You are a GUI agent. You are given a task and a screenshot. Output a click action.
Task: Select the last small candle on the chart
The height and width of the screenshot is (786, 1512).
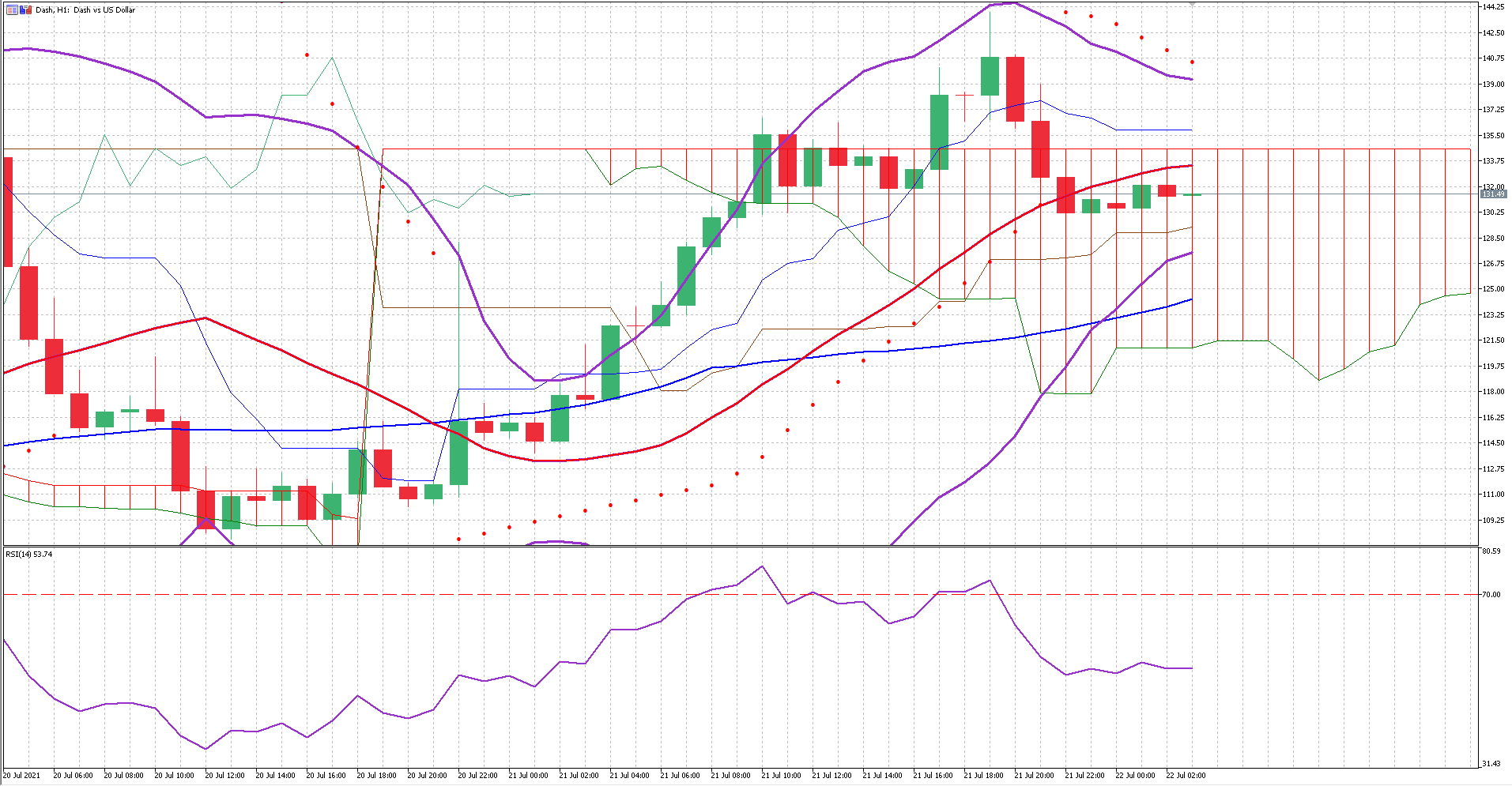click(x=1192, y=194)
